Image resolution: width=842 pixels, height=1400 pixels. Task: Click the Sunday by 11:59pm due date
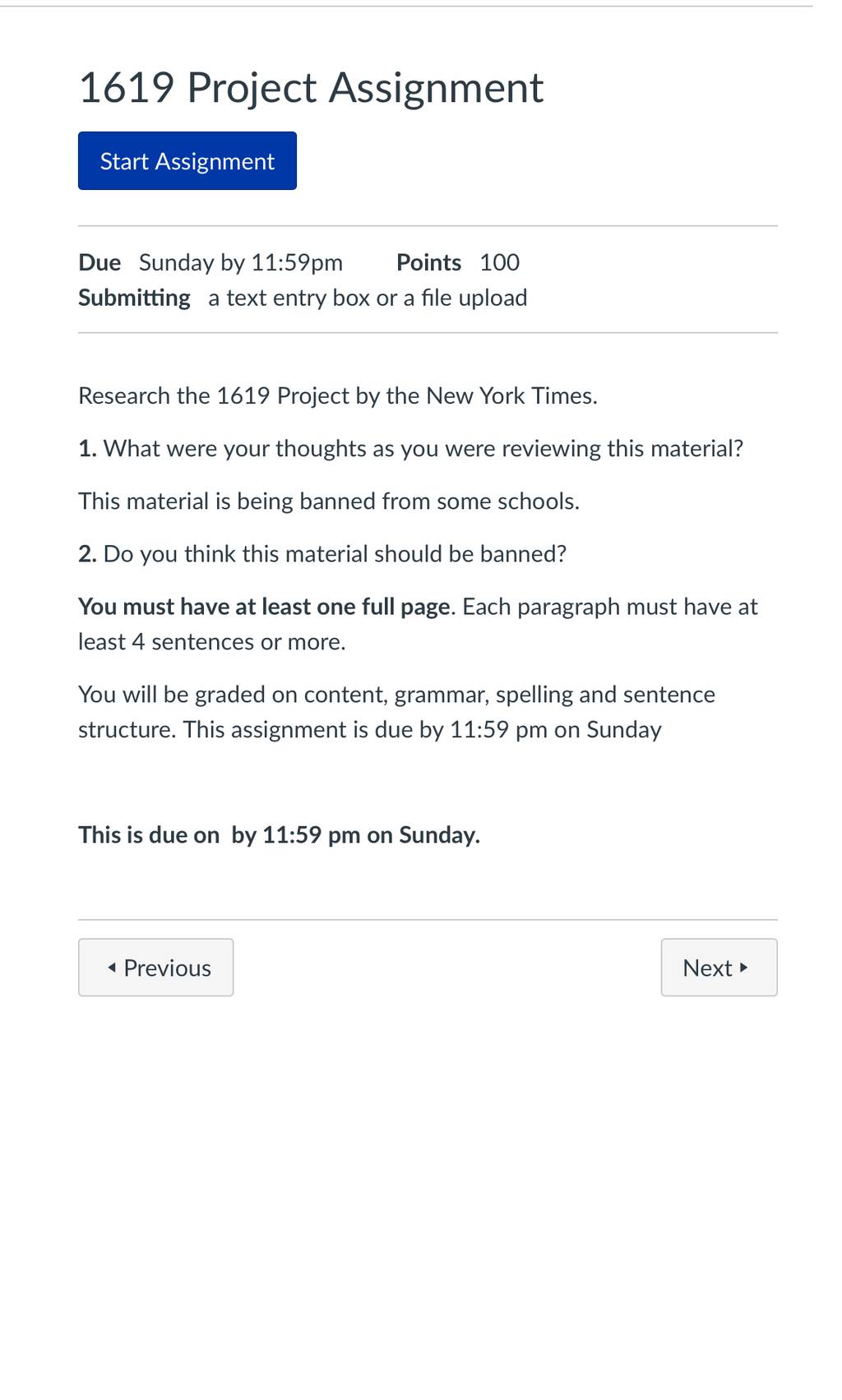(241, 262)
